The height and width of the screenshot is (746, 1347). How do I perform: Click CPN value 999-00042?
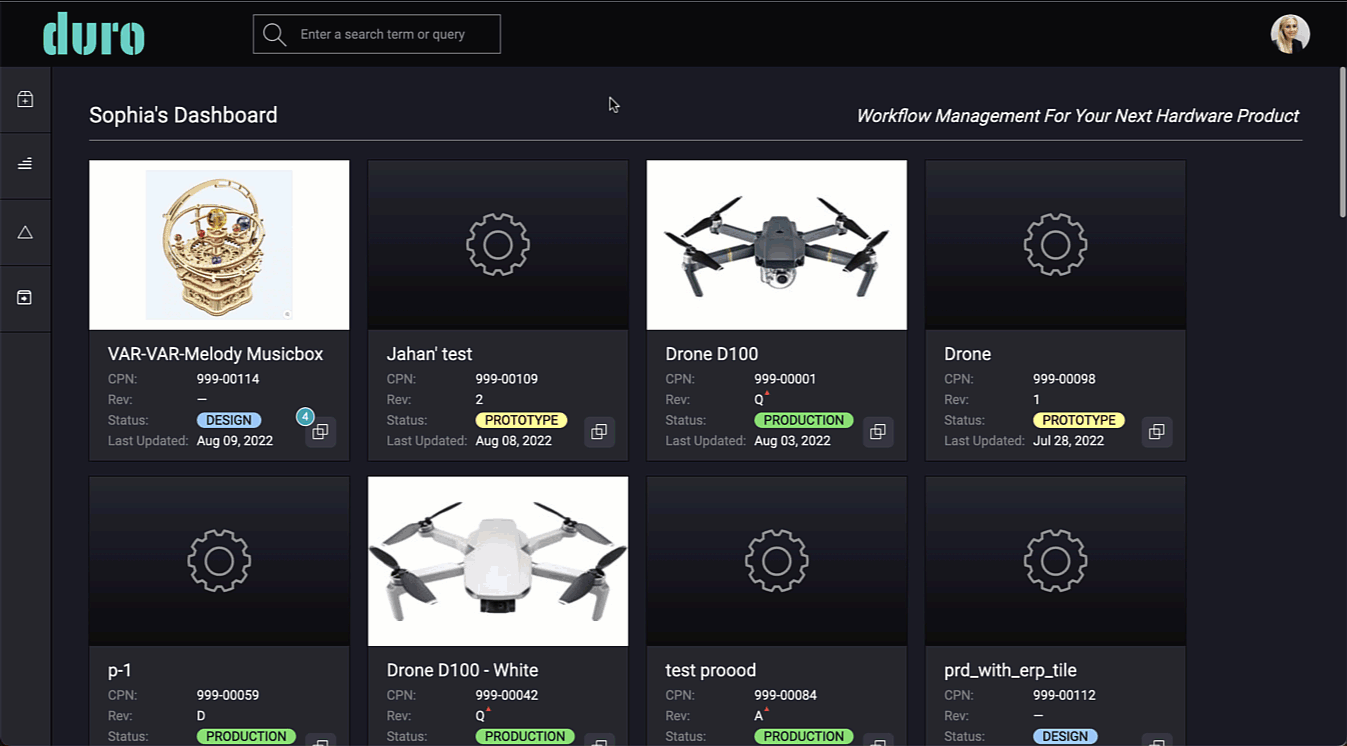pos(507,695)
